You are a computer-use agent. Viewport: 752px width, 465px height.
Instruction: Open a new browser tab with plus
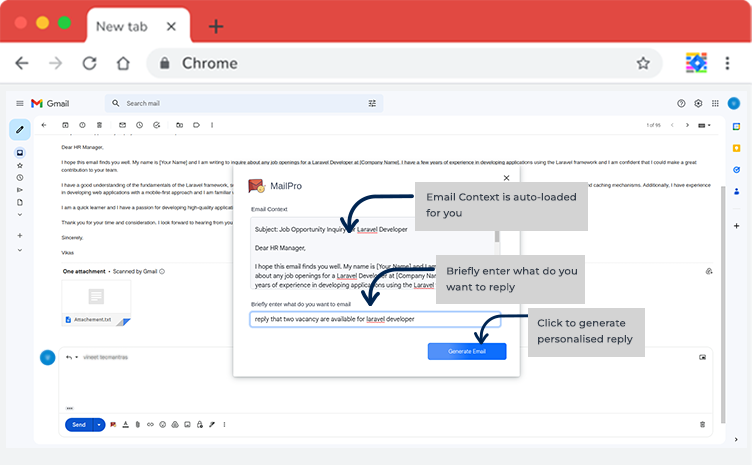click(215, 27)
